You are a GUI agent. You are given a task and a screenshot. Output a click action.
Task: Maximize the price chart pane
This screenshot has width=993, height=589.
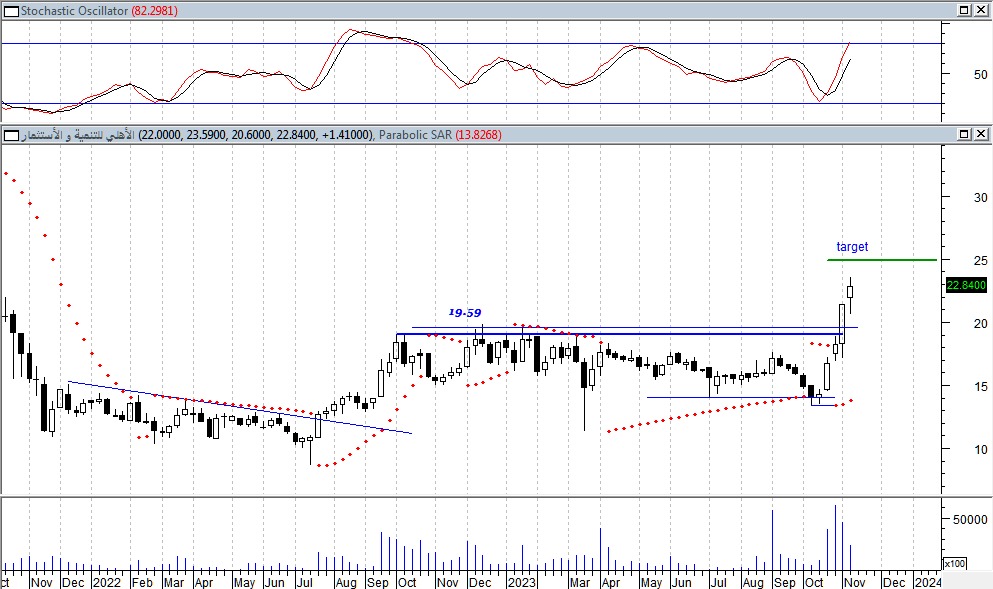pos(966,135)
